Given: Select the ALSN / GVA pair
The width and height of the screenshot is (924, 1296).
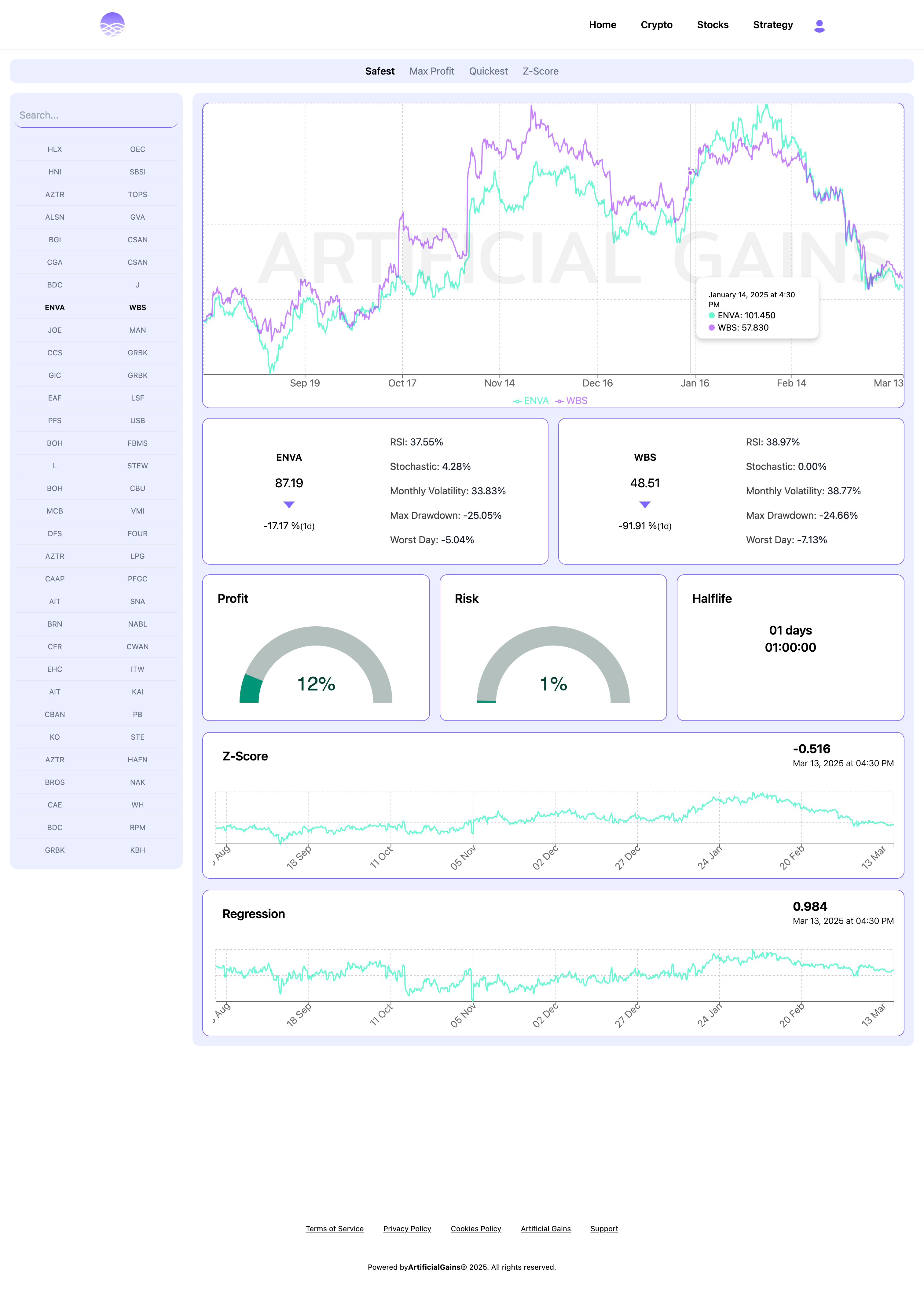Looking at the screenshot, I should pos(96,217).
